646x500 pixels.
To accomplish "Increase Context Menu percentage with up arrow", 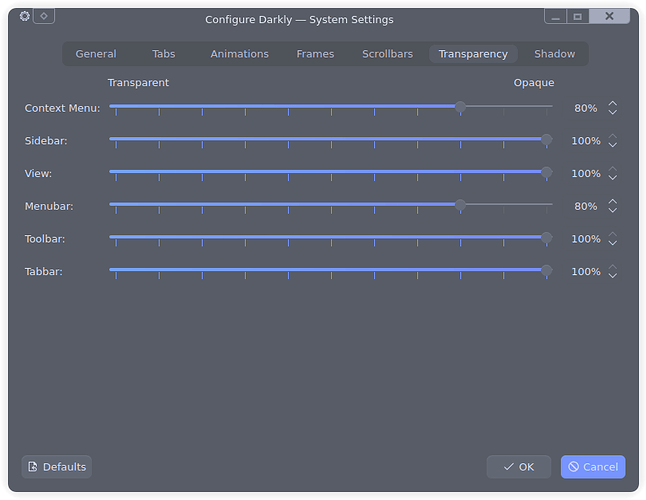I will [613, 103].
